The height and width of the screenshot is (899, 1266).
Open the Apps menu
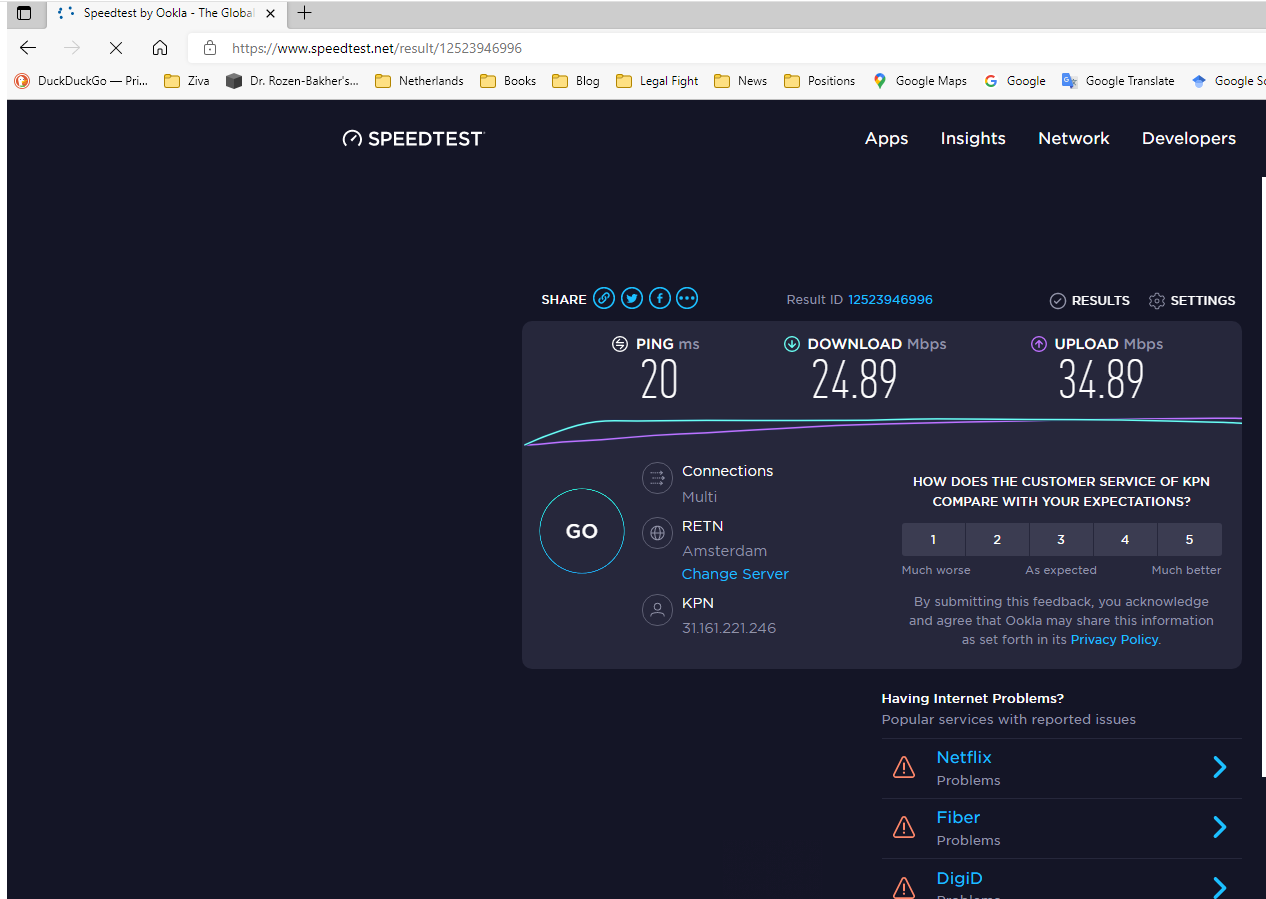pyautogui.click(x=886, y=138)
